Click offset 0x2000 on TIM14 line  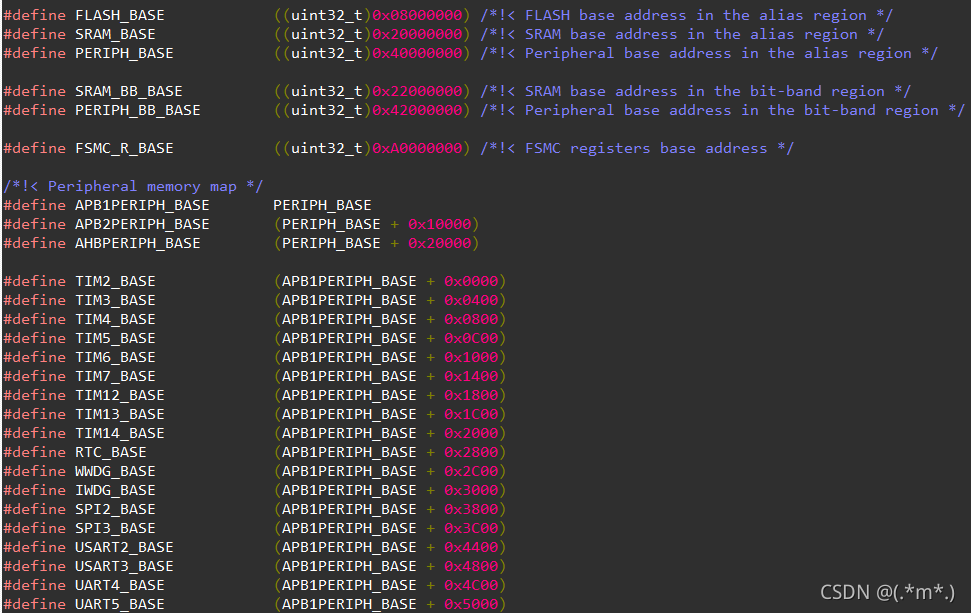[x=471, y=433]
